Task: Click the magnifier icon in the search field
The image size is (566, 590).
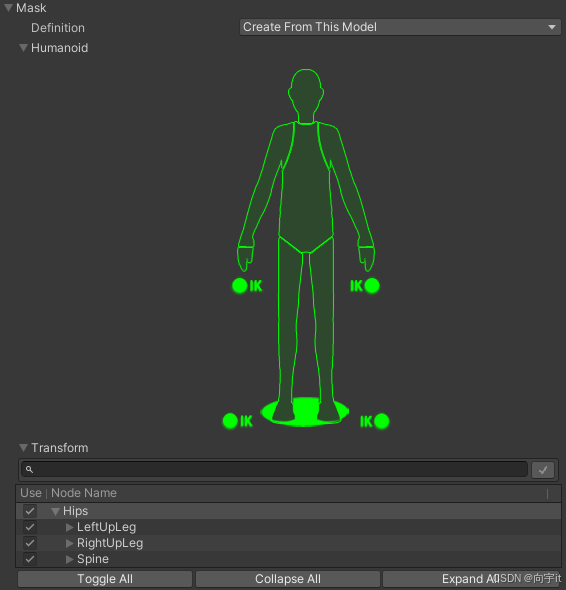Action: pyautogui.click(x=29, y=469)
